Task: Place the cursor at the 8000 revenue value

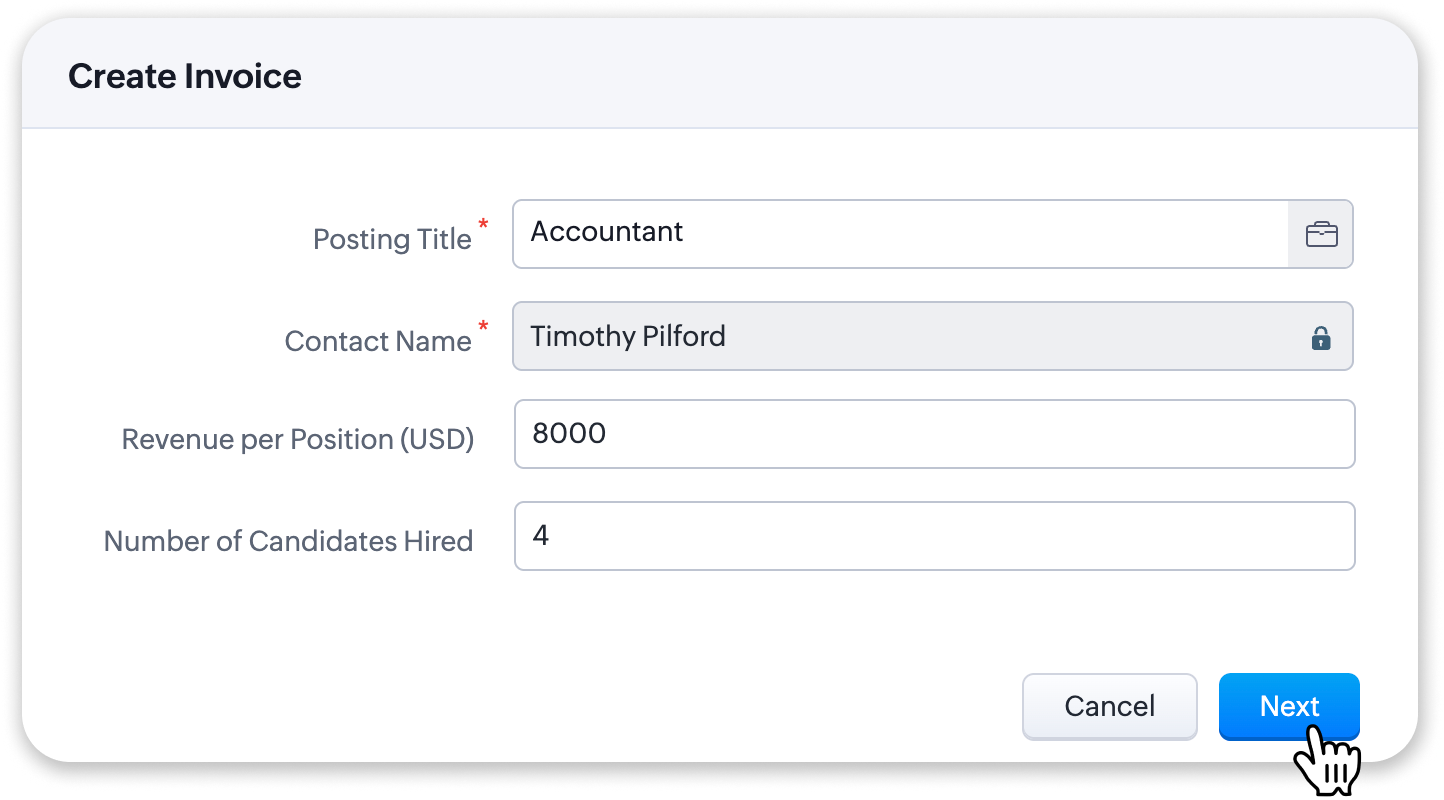Action: (x=569, y=434)
